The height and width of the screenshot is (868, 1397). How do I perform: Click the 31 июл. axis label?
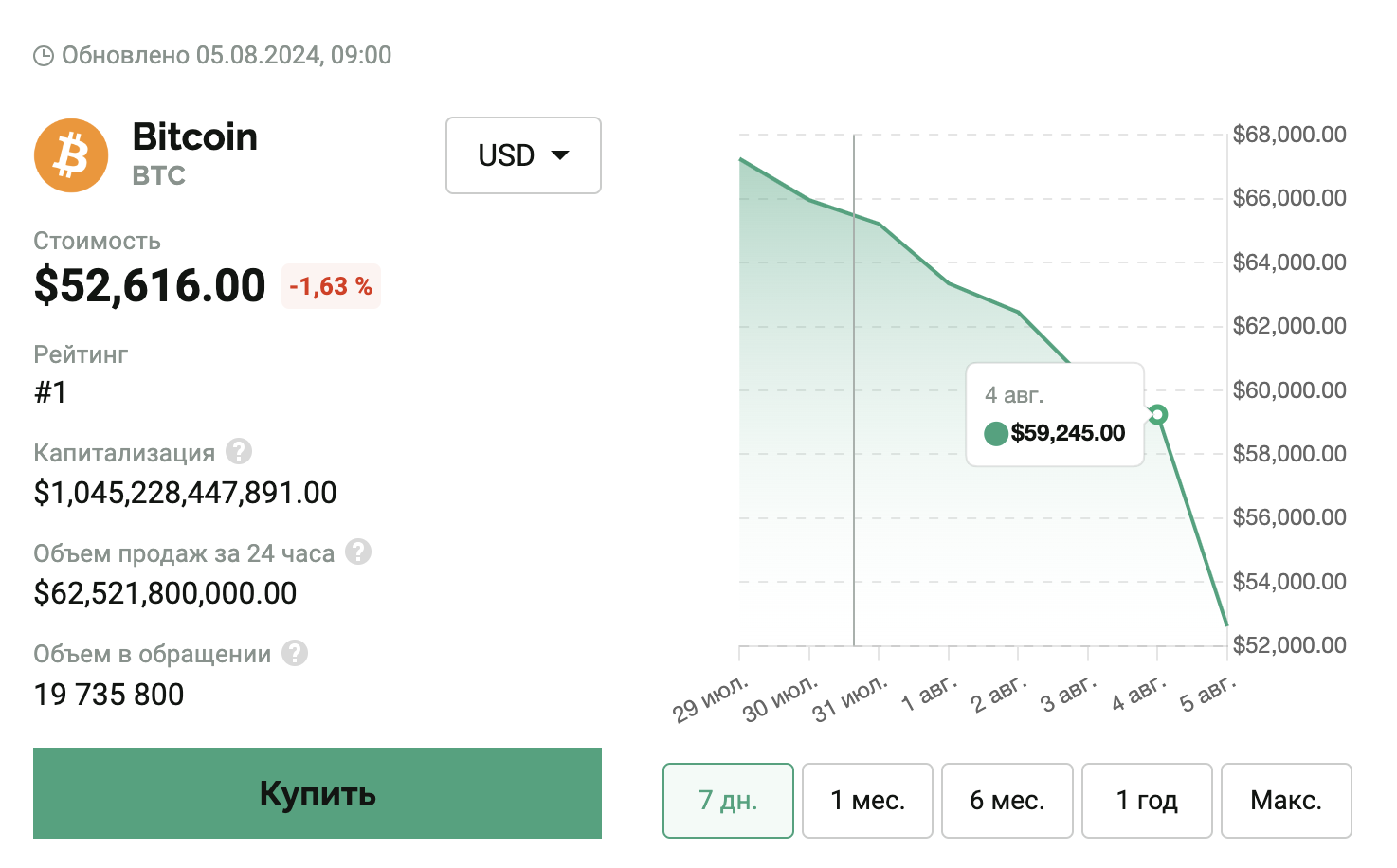850,699
